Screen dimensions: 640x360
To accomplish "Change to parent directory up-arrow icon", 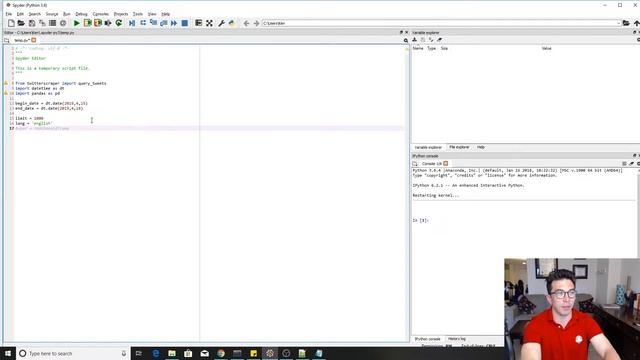I will pyautogui.click(x=636, y=23).
